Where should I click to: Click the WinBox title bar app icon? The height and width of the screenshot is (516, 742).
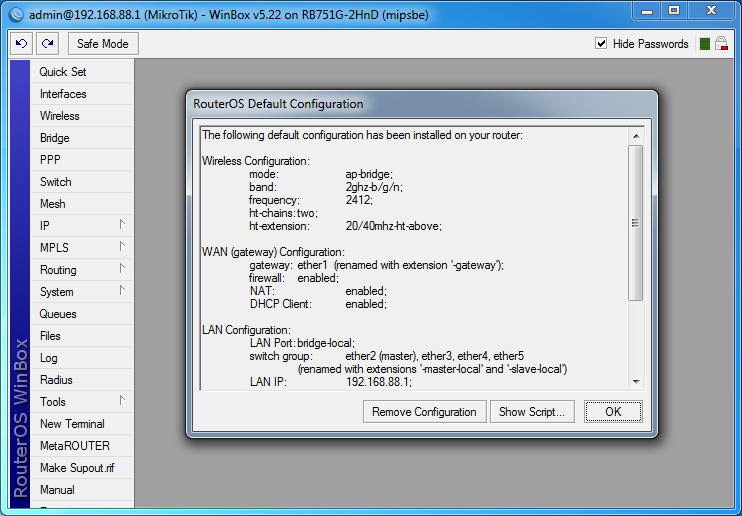click(x=14, y=14)
